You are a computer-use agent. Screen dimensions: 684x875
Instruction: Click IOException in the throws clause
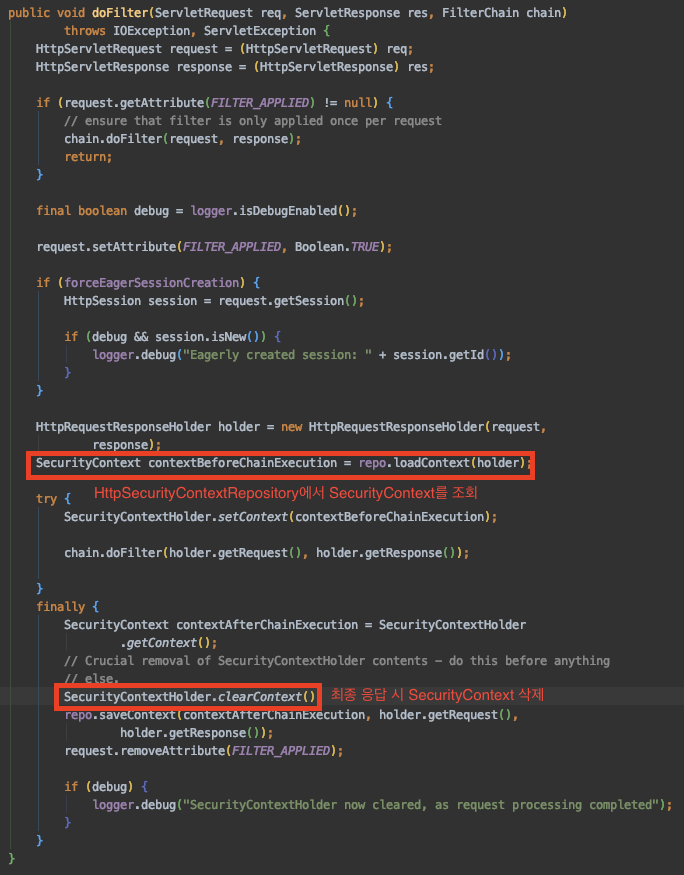coord(151,31)
